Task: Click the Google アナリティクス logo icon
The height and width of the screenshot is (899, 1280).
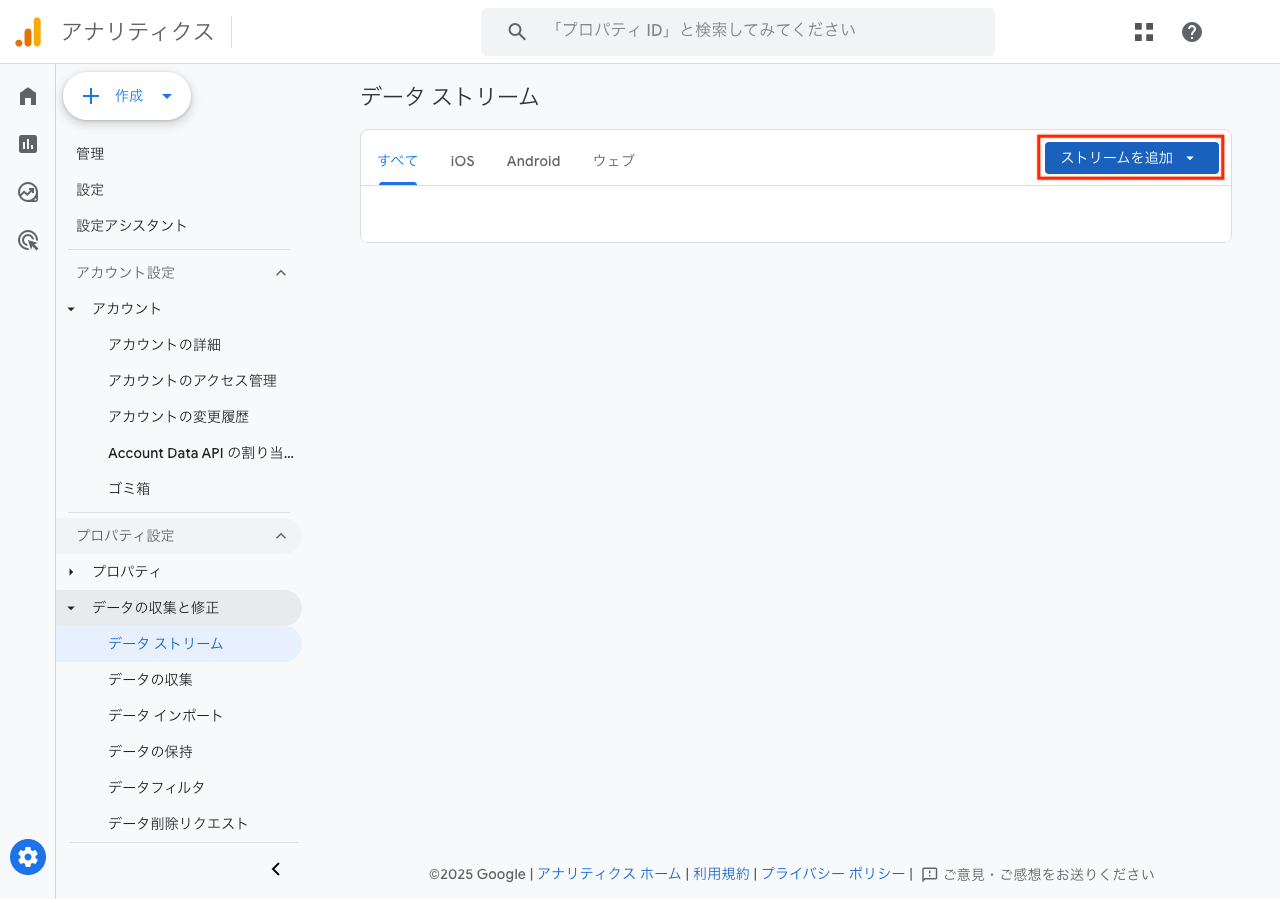Action: [x=30, y=31]
